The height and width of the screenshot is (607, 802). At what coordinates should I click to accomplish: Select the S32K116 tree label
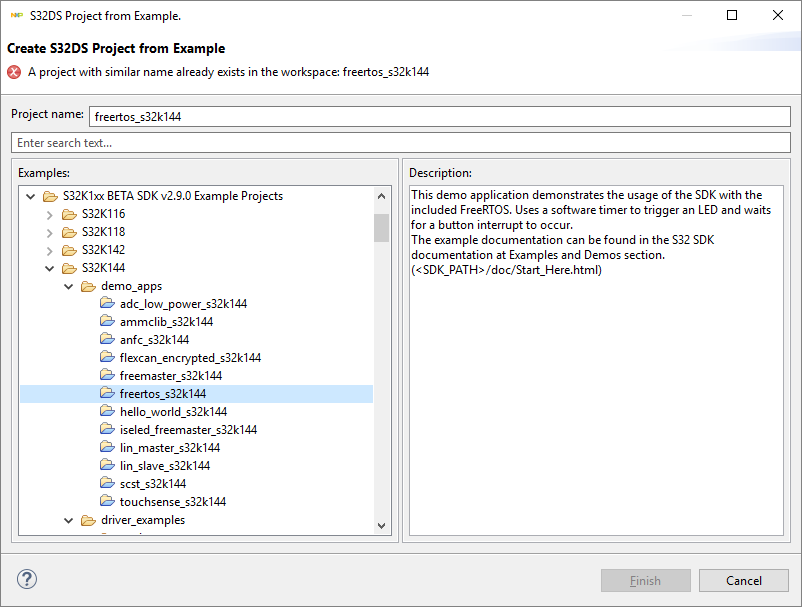(x=103, y=214)
